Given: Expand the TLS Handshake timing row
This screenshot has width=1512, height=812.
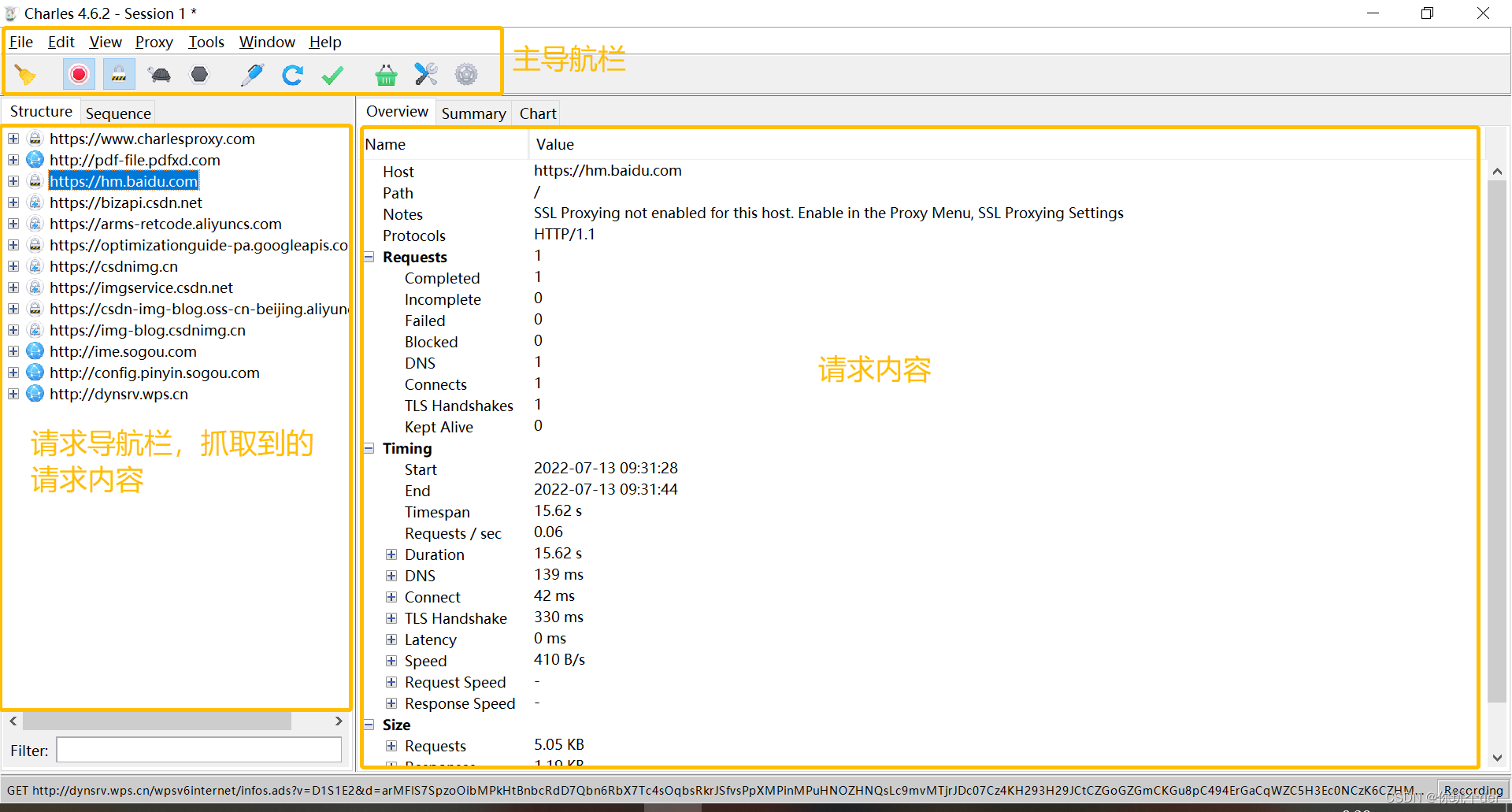Looking at the screenshot, I should pyautogui.click(x=391, y=618).
